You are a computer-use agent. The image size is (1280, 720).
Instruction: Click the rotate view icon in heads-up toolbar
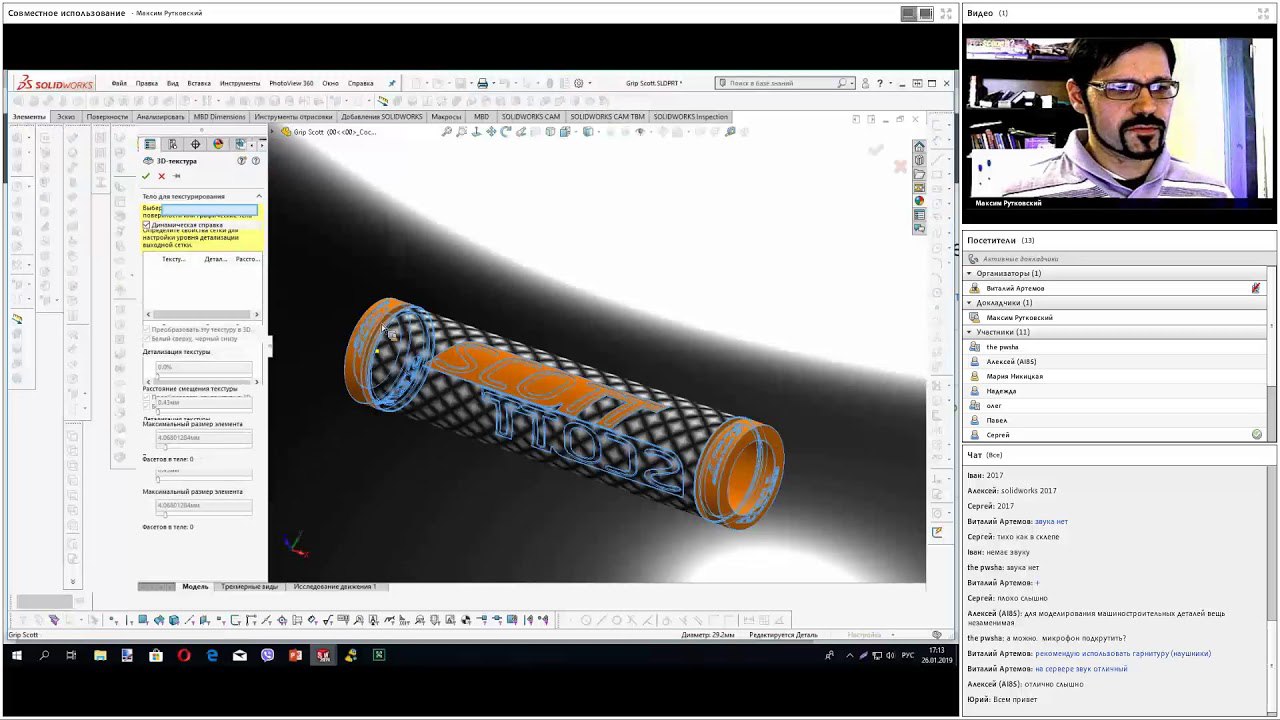click(505, 131)
